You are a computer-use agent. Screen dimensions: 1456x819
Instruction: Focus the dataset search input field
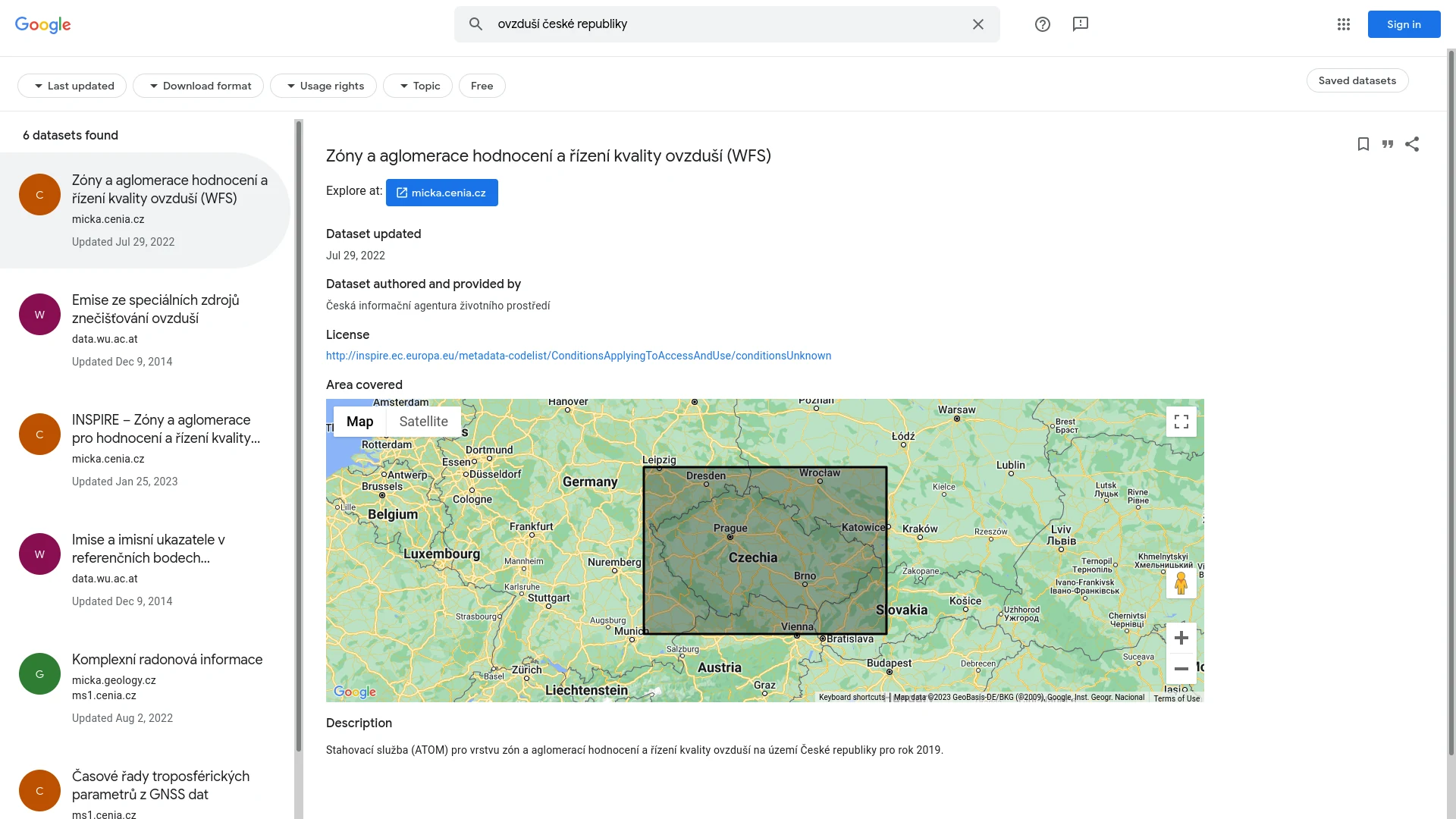(727, 24)
